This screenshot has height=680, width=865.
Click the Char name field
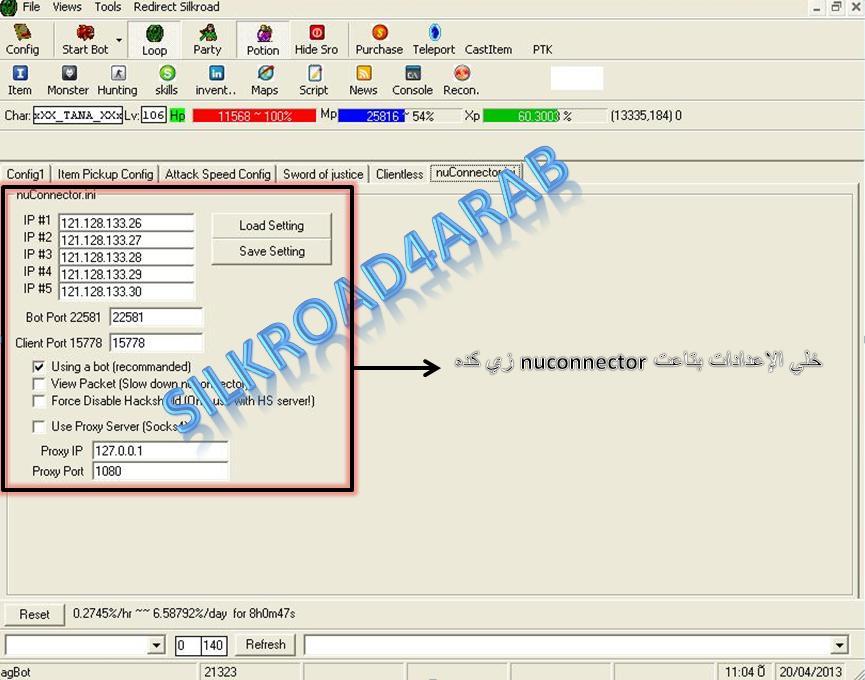pyautogui.click(x=78, y=115)
